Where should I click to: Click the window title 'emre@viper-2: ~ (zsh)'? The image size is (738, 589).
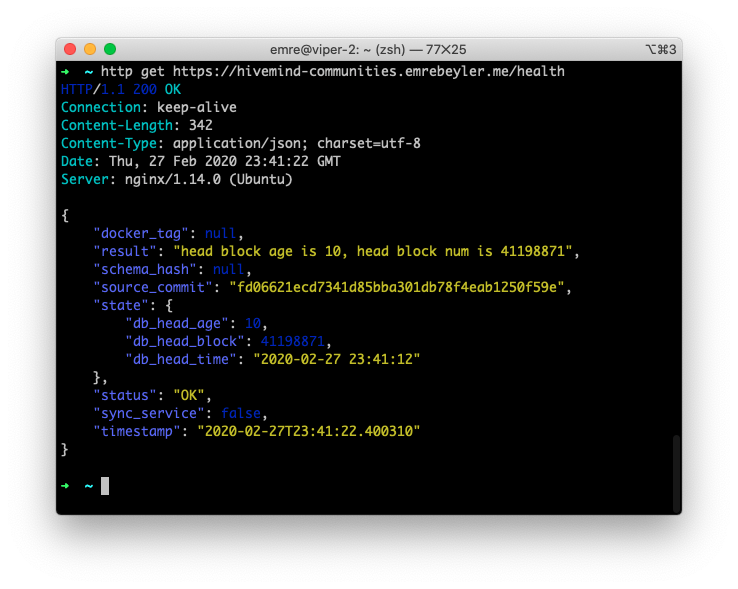pyautogui.click(x=337, y=49)
